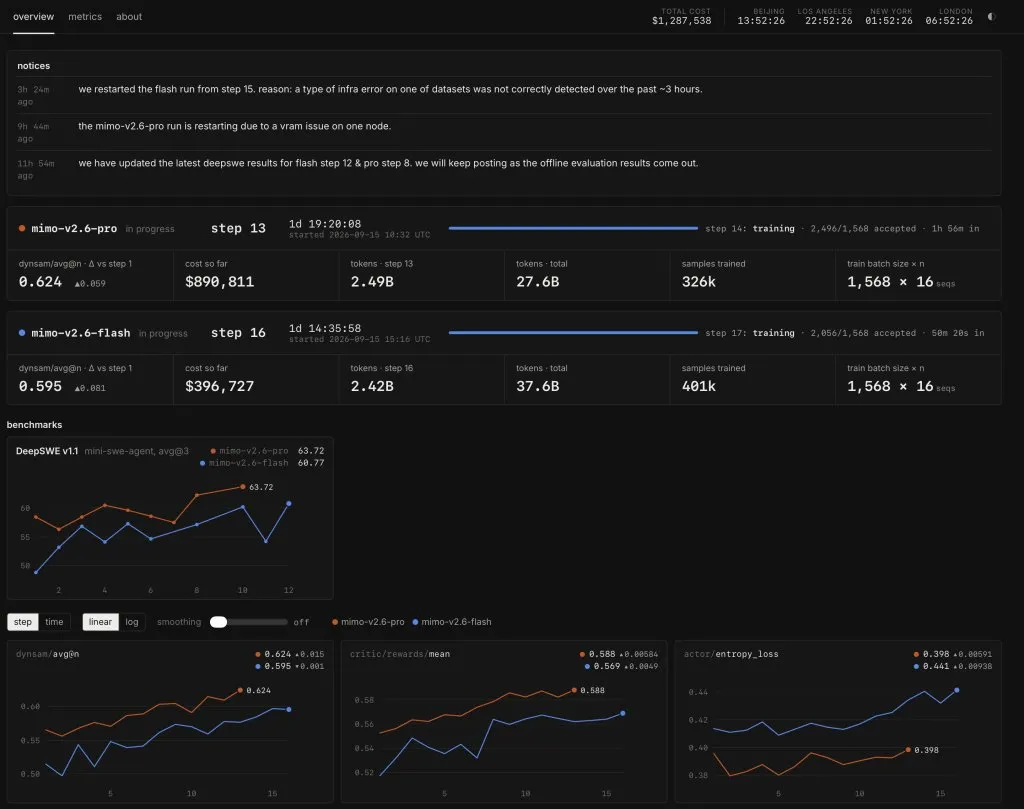The width and height of the screenshot is (1024, 809).
Task: Click the New York clock 01:52:26
Action: tap(889, 21)
